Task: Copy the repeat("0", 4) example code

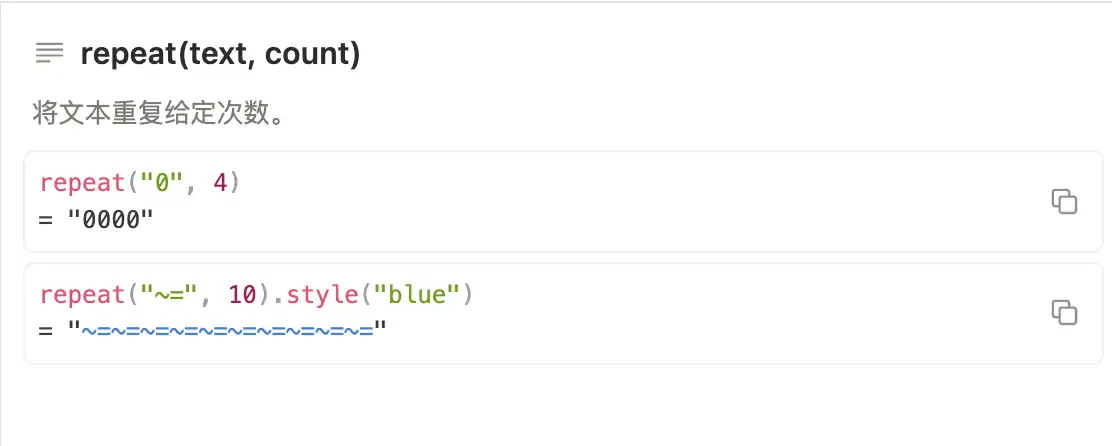Action: coord(1063,201)
